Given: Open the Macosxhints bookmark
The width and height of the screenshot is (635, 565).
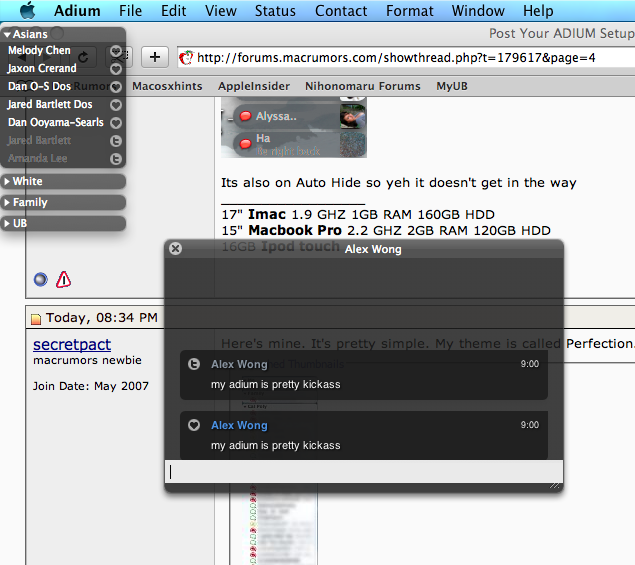Looking at the screenshot, I should (167, 86).
